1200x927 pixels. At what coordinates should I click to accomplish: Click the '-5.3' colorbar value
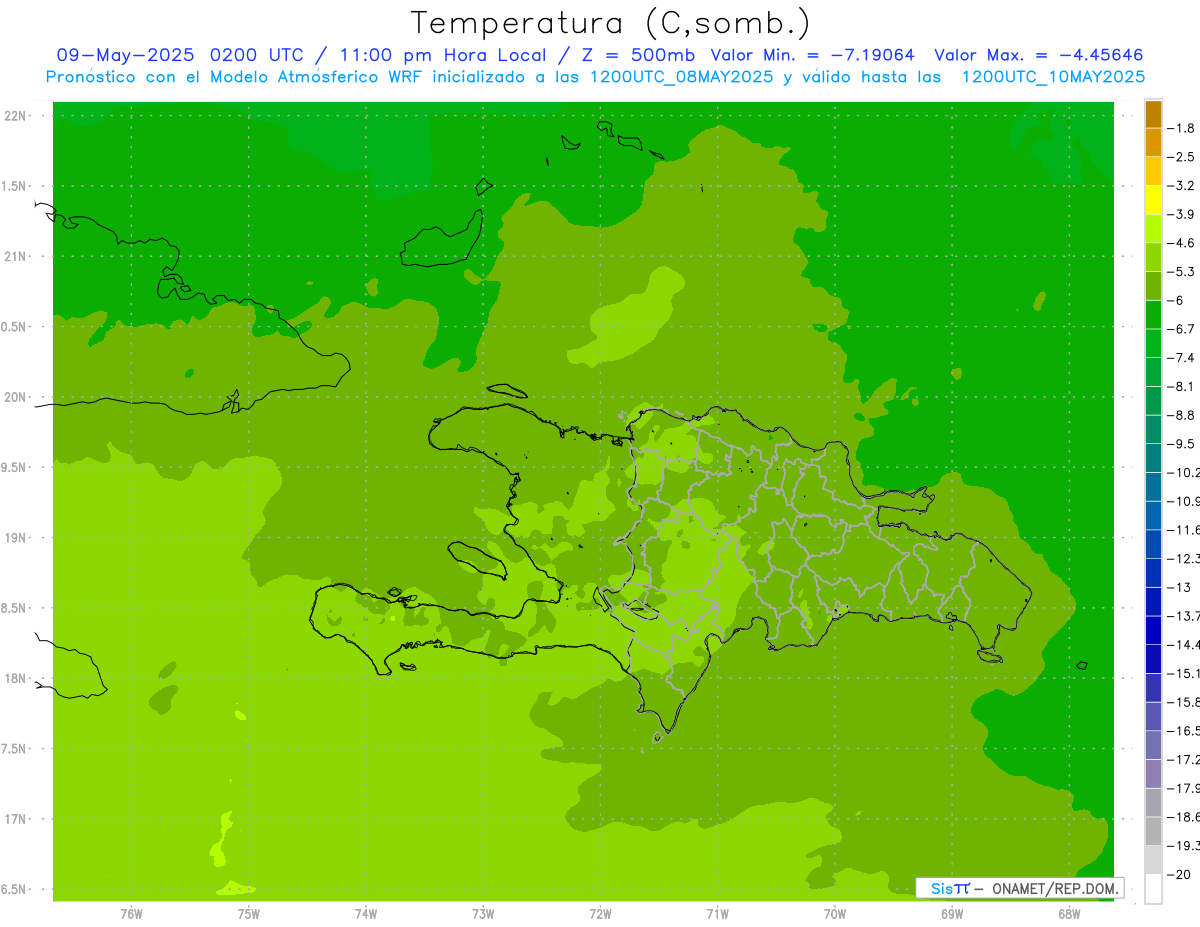1183,271
